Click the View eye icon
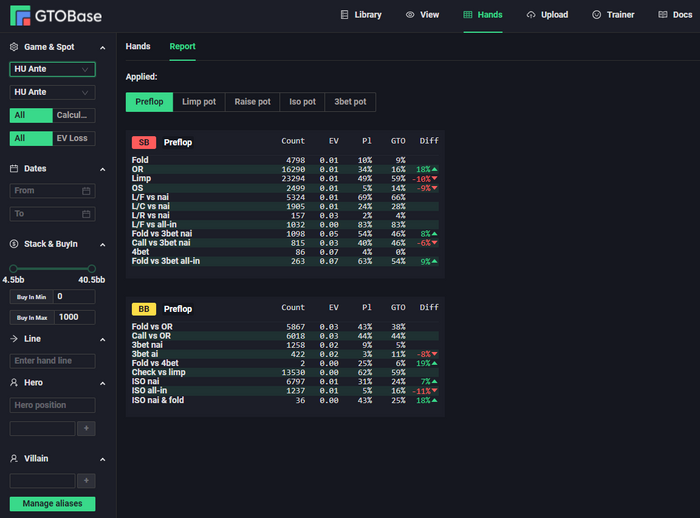 410,15
